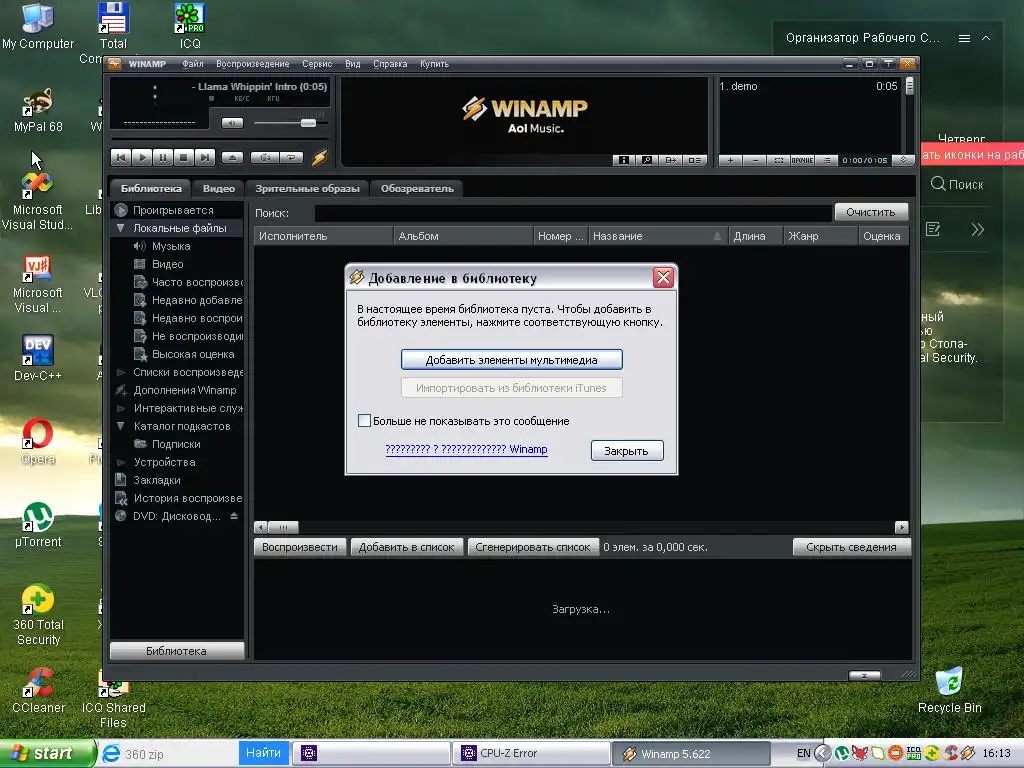Viewport: 1024px width, 768px height.
Task: Select Закладки in the library tree
Action: click(x=157, y=480)
